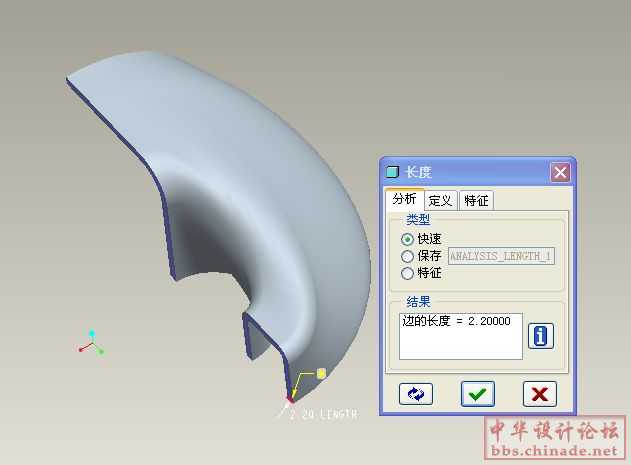Click the 2.20 LENGTH annotation in viewport

click(323, 414)
